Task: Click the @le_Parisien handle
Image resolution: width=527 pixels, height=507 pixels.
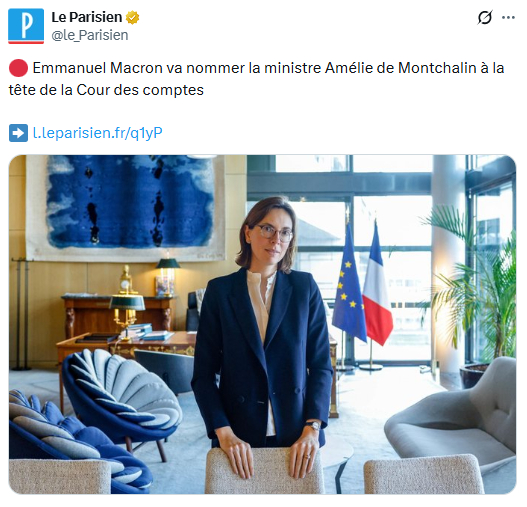Action: pos(90,35)
